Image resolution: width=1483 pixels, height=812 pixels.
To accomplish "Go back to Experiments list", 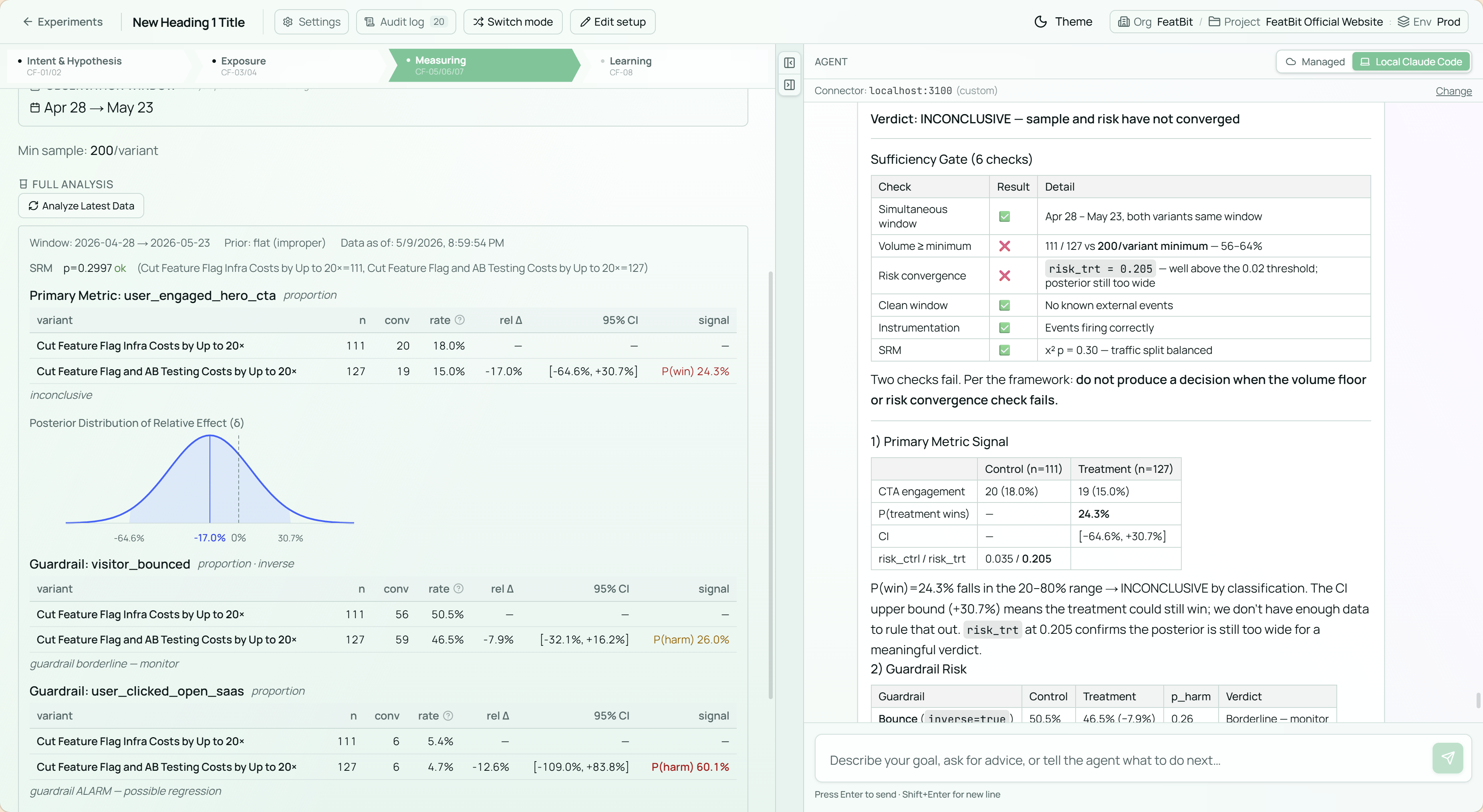I will coord(62,22).
